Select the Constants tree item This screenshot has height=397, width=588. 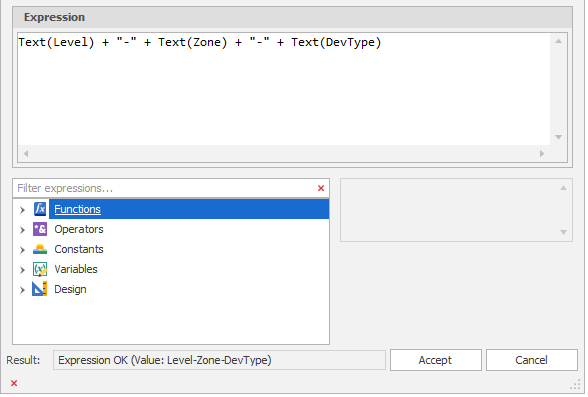(79, 250)
